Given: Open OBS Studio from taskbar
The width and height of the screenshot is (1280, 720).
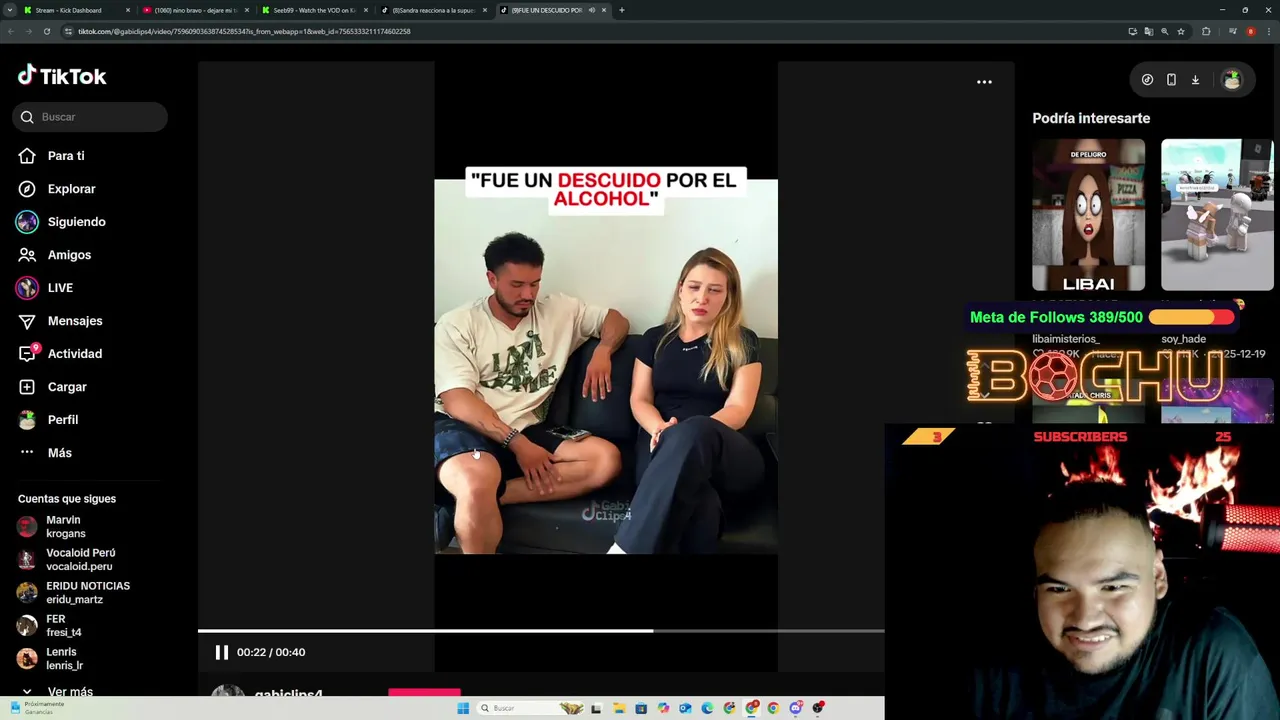Looking at the screenshot, I should (818, 708).
